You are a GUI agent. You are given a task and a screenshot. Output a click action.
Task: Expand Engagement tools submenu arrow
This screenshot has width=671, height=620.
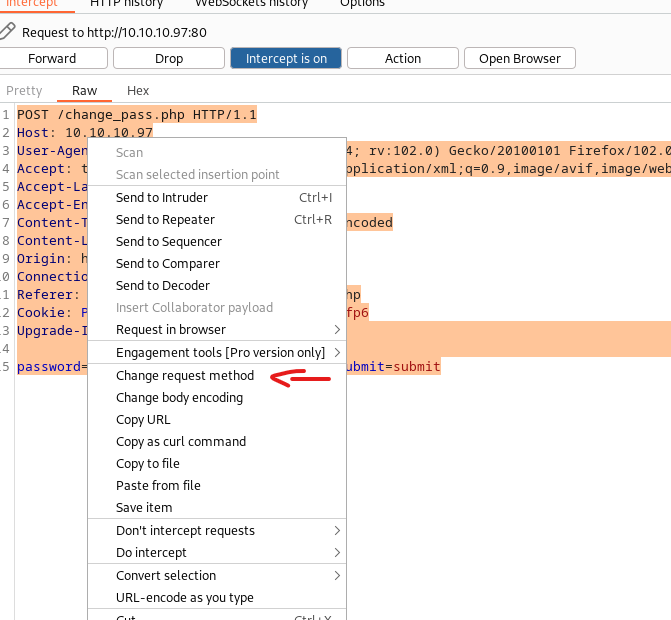coord(337,352)
